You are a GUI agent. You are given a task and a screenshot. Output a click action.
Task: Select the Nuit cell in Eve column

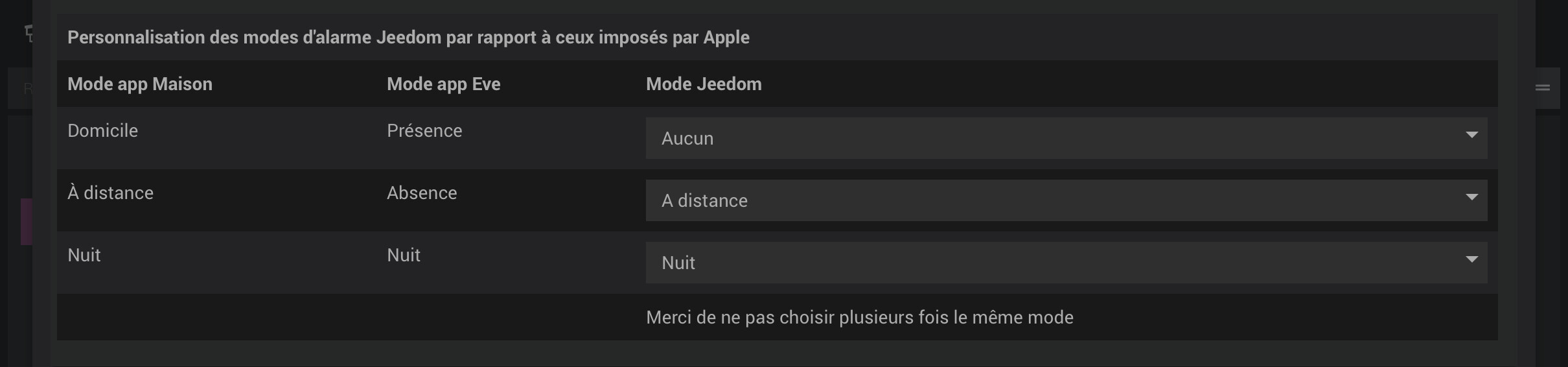[x=404, y=255]
